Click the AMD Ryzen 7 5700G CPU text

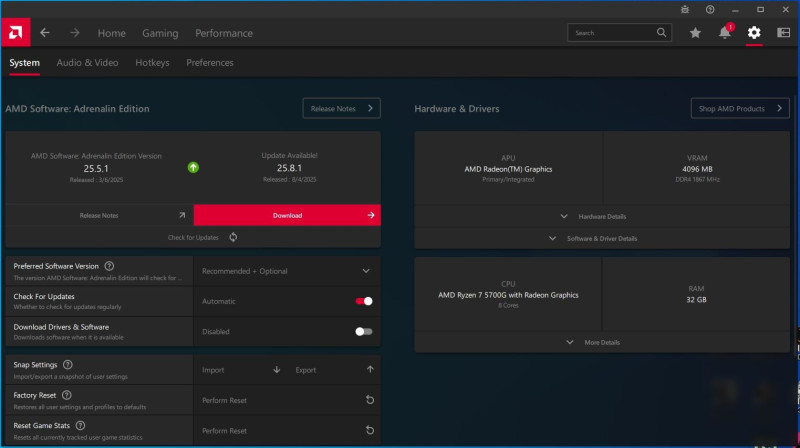[508, 295]
